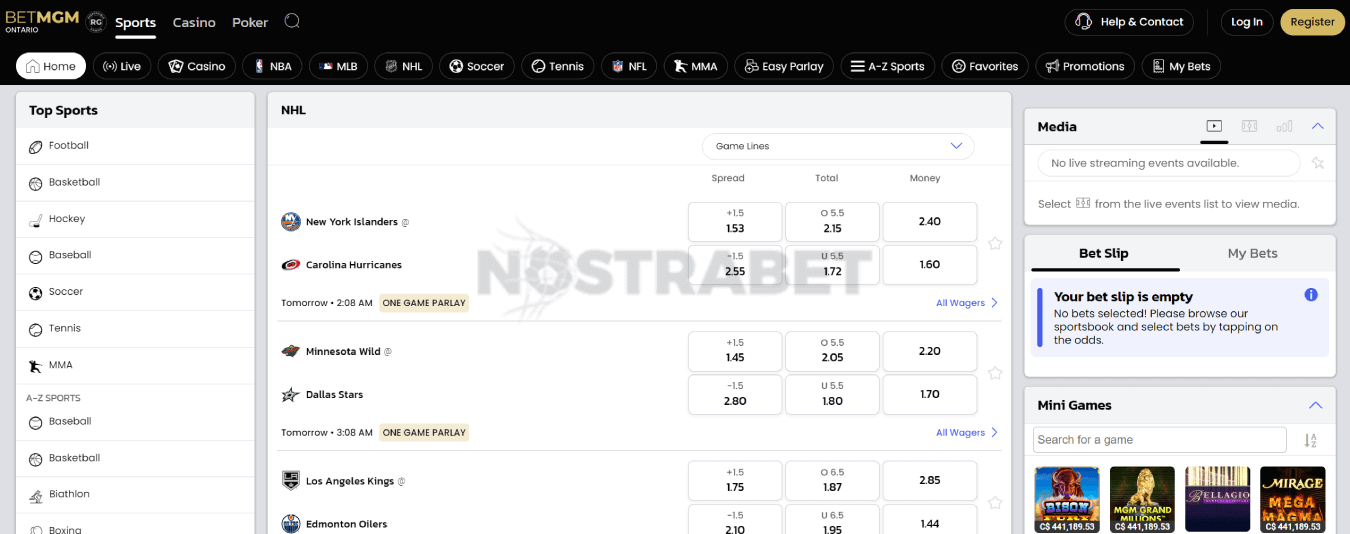Select MMA in Top Sports

tap(135, 365)
